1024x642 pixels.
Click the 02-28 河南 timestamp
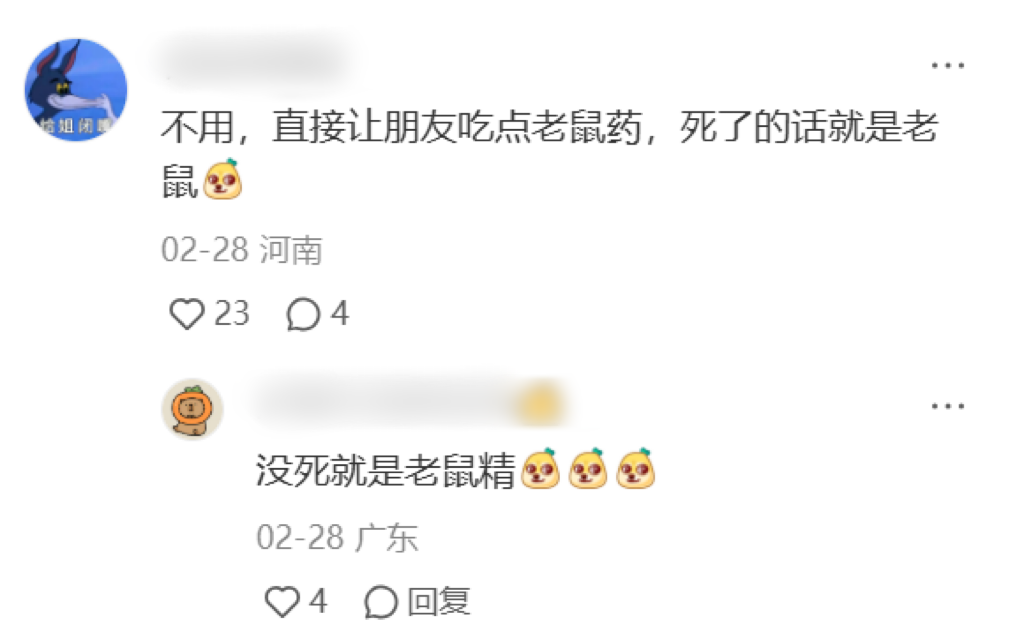pyautogui.click(x=242, y=249)
